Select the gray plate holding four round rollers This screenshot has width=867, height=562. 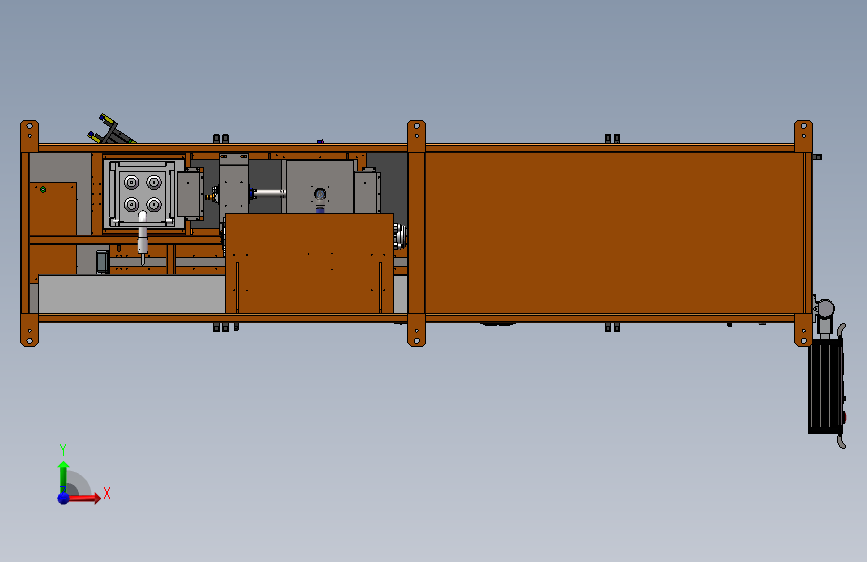click(143, 194)
